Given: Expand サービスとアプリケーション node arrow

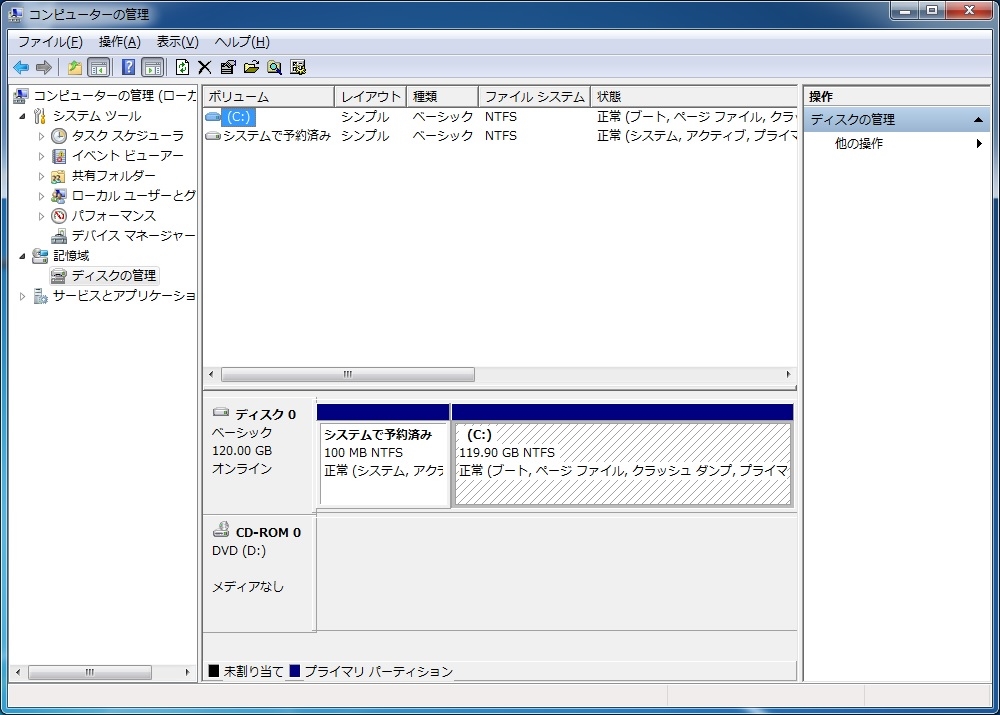Looking at the screenshot, I should [22, 296].
